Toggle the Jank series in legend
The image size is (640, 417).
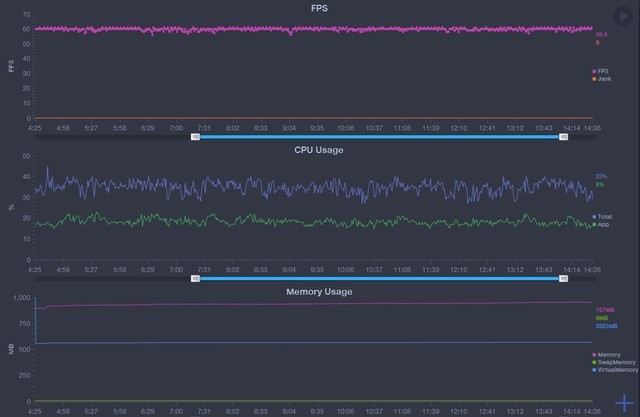603,78
